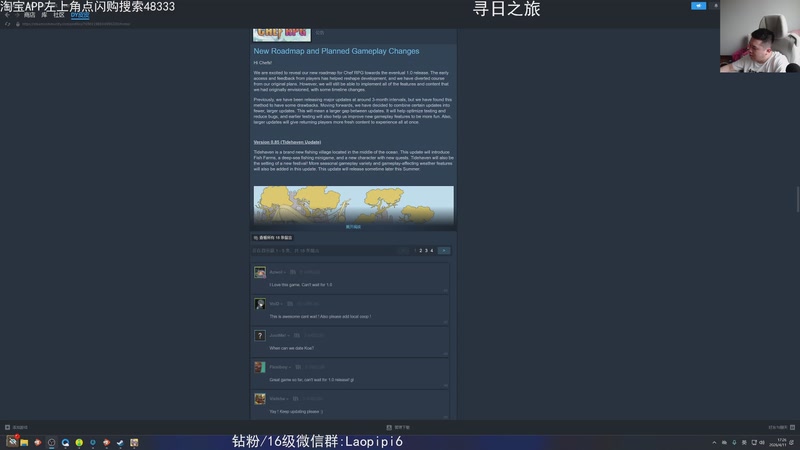Open Steam downloads manager at bottom center
The image size is (800, 450).
pos(398,428)
